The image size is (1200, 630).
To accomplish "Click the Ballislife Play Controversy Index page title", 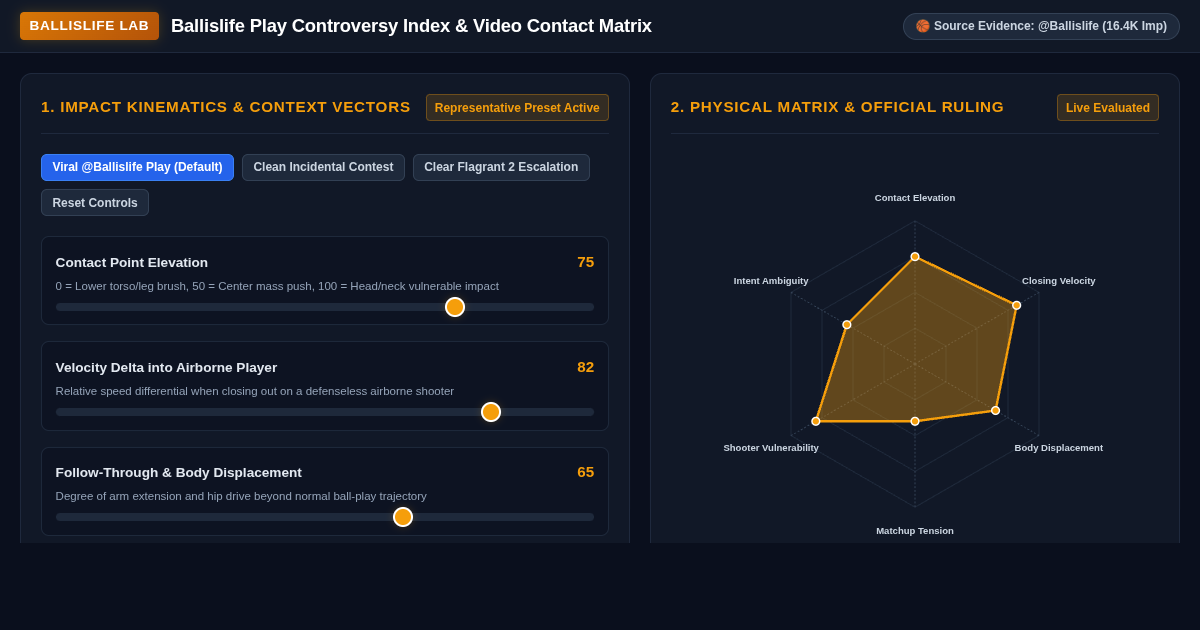I will coord(411,26).
